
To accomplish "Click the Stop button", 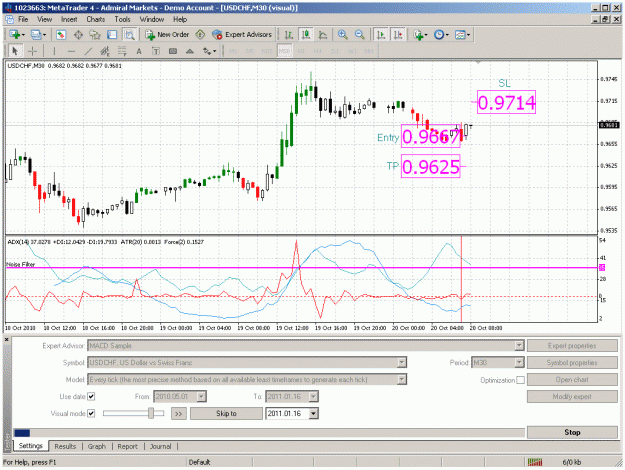I will (x=572, y=432).
